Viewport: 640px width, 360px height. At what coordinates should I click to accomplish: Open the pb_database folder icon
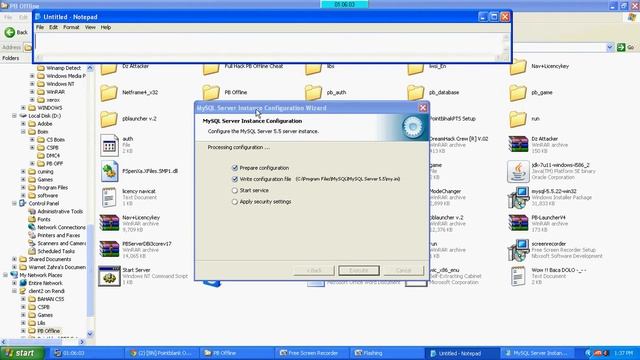tap(416, 93)
